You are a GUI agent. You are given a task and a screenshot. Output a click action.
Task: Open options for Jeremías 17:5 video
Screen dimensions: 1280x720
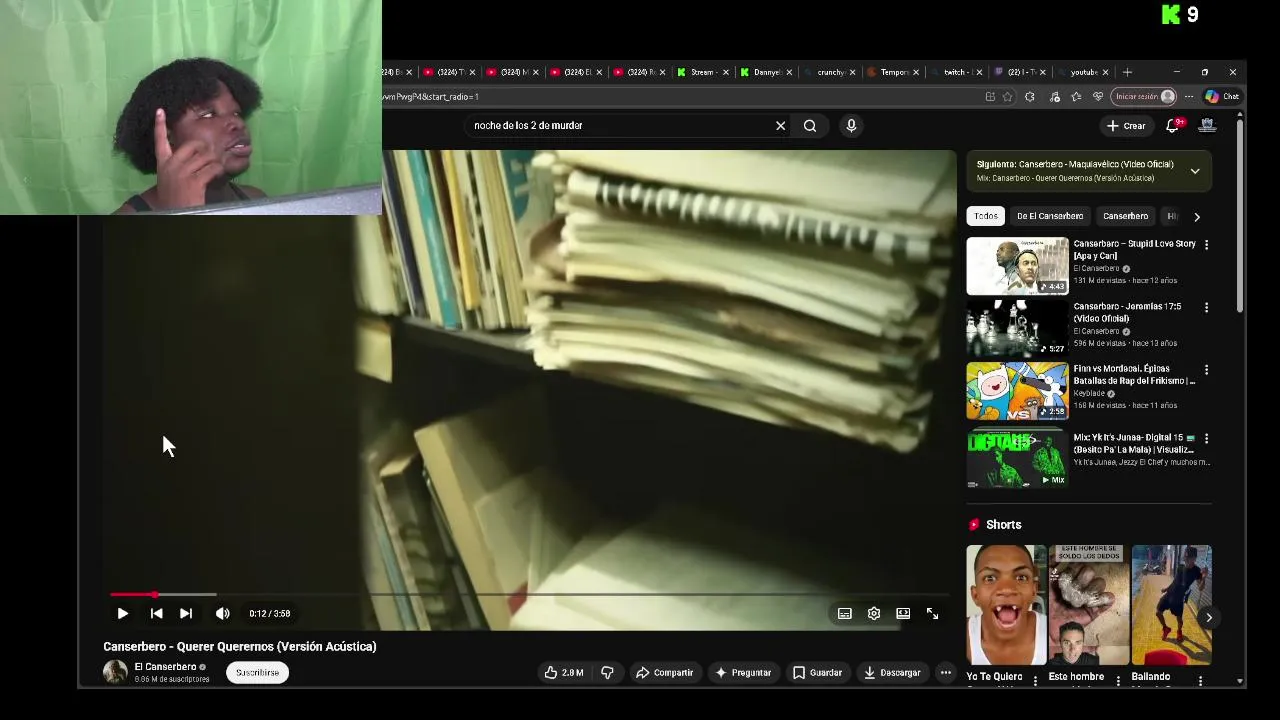(1206, 308)
